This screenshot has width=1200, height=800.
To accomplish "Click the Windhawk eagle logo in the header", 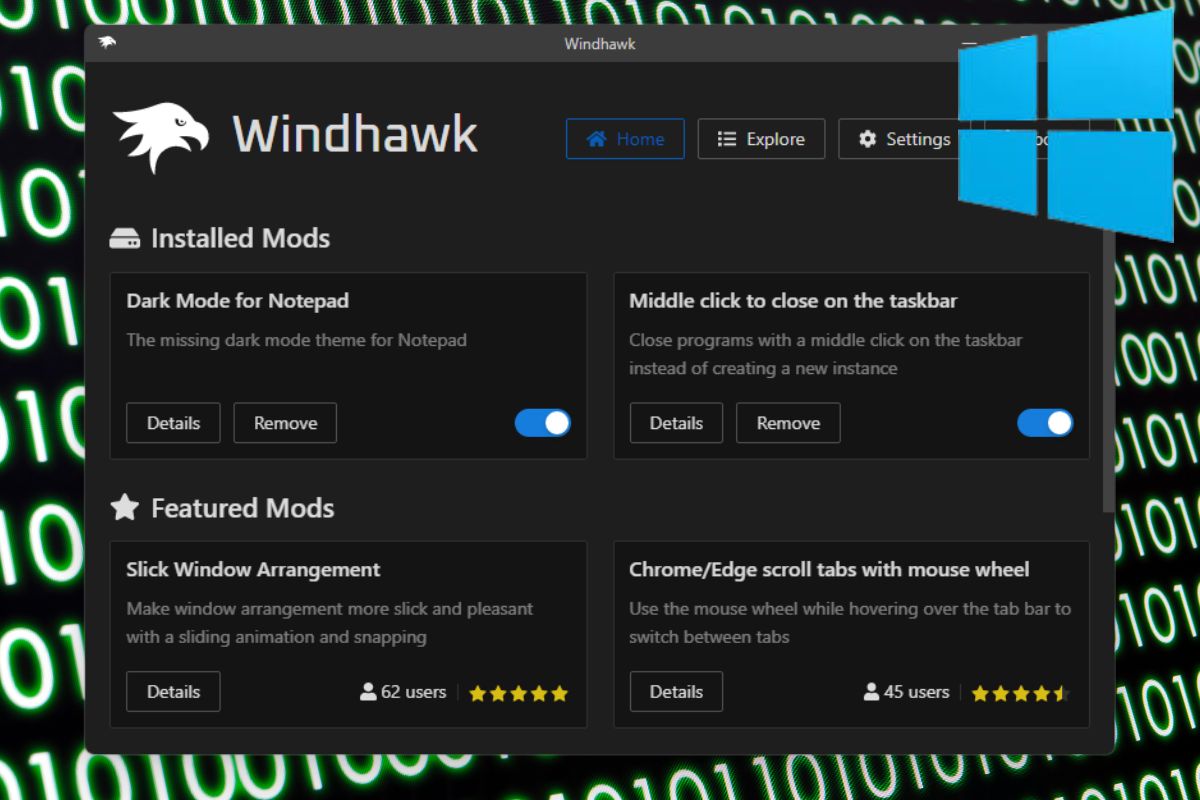I will [x=161, y=137].
